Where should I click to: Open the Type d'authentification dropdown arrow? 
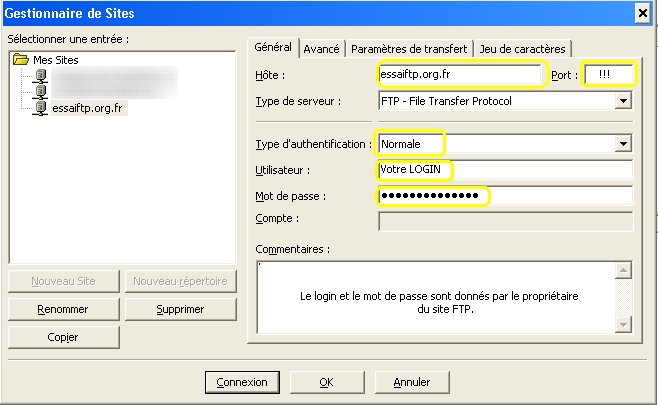623,144
